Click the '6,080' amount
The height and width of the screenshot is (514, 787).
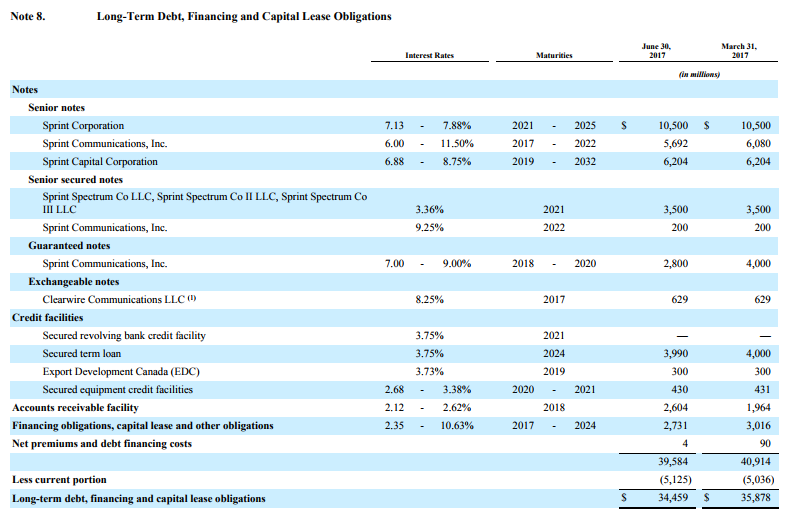[x=758, y=144]
